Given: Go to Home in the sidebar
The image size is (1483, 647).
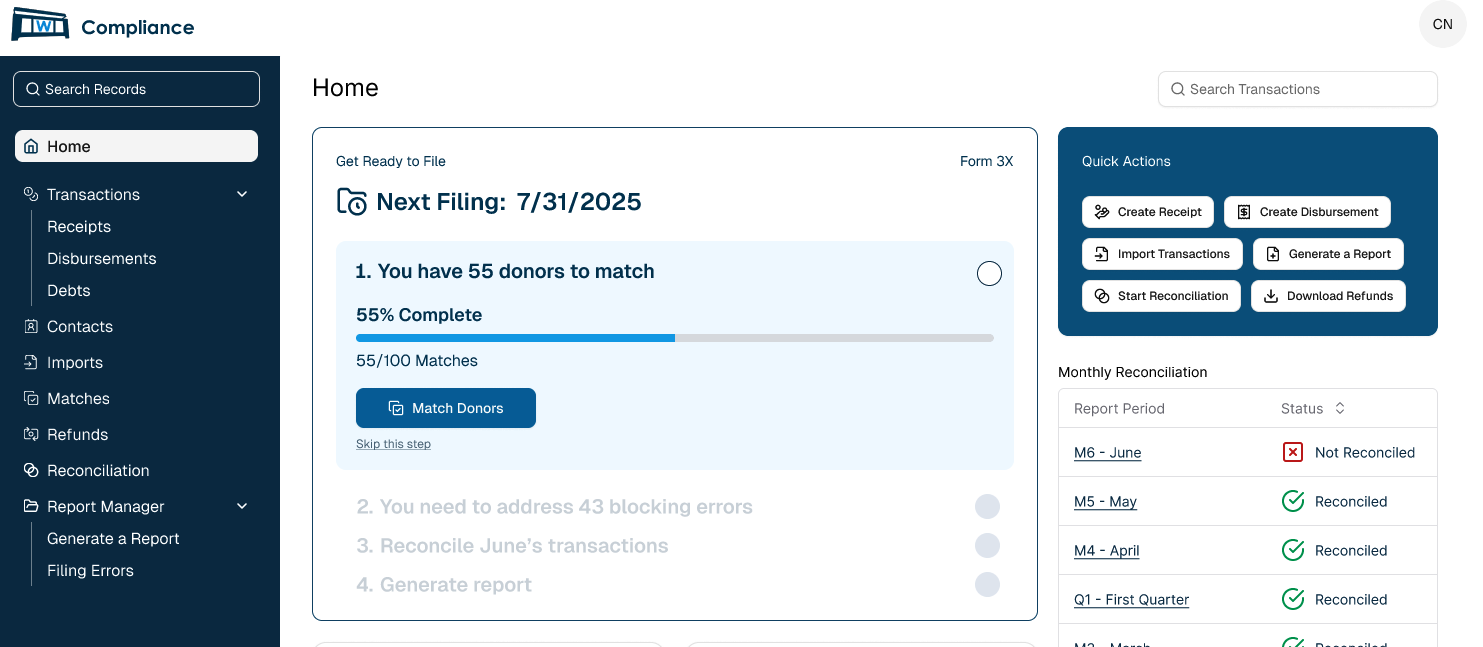Looking at the screenshot, I should pyautogui.click(x=136, y=146).
